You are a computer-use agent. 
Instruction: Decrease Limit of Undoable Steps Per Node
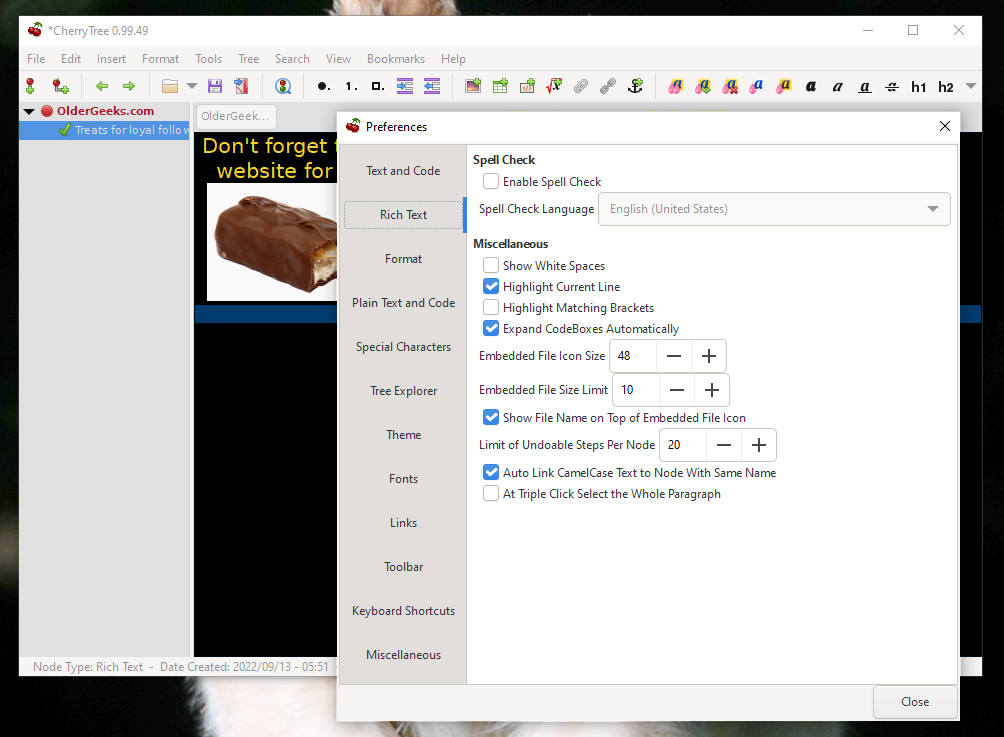(724, 445)
